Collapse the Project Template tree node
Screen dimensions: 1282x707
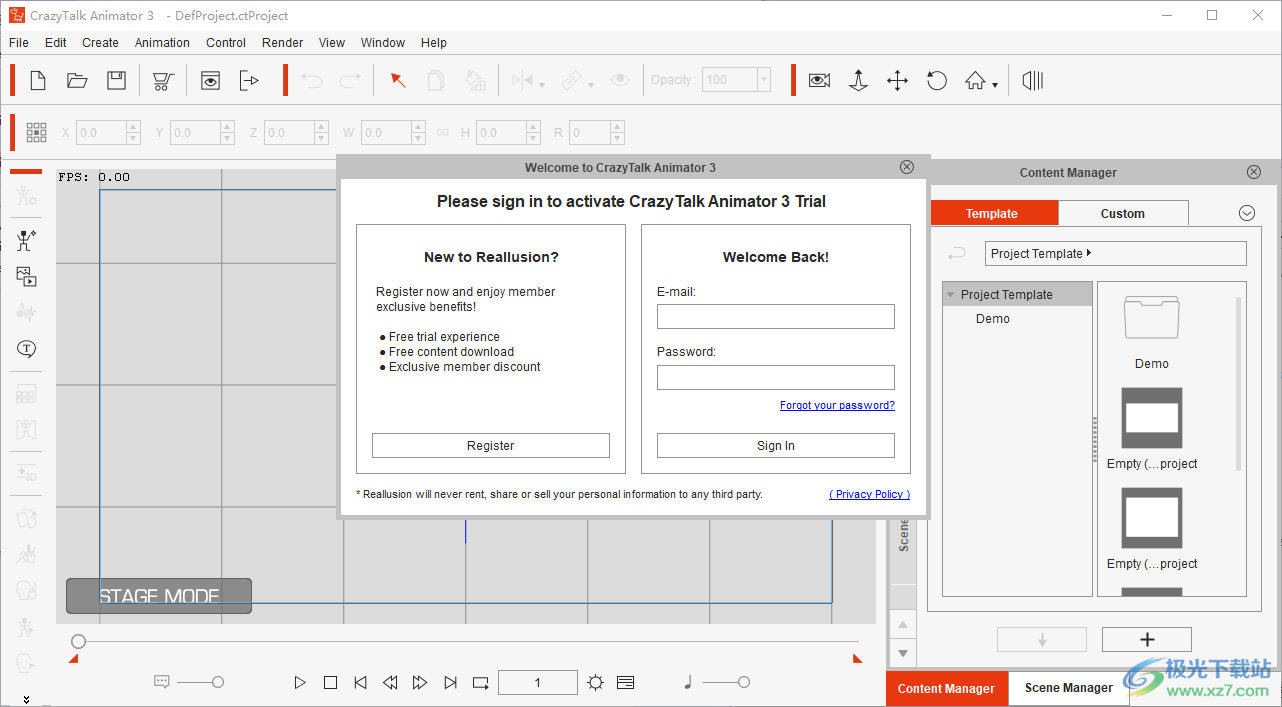click(x=951, y=294)
